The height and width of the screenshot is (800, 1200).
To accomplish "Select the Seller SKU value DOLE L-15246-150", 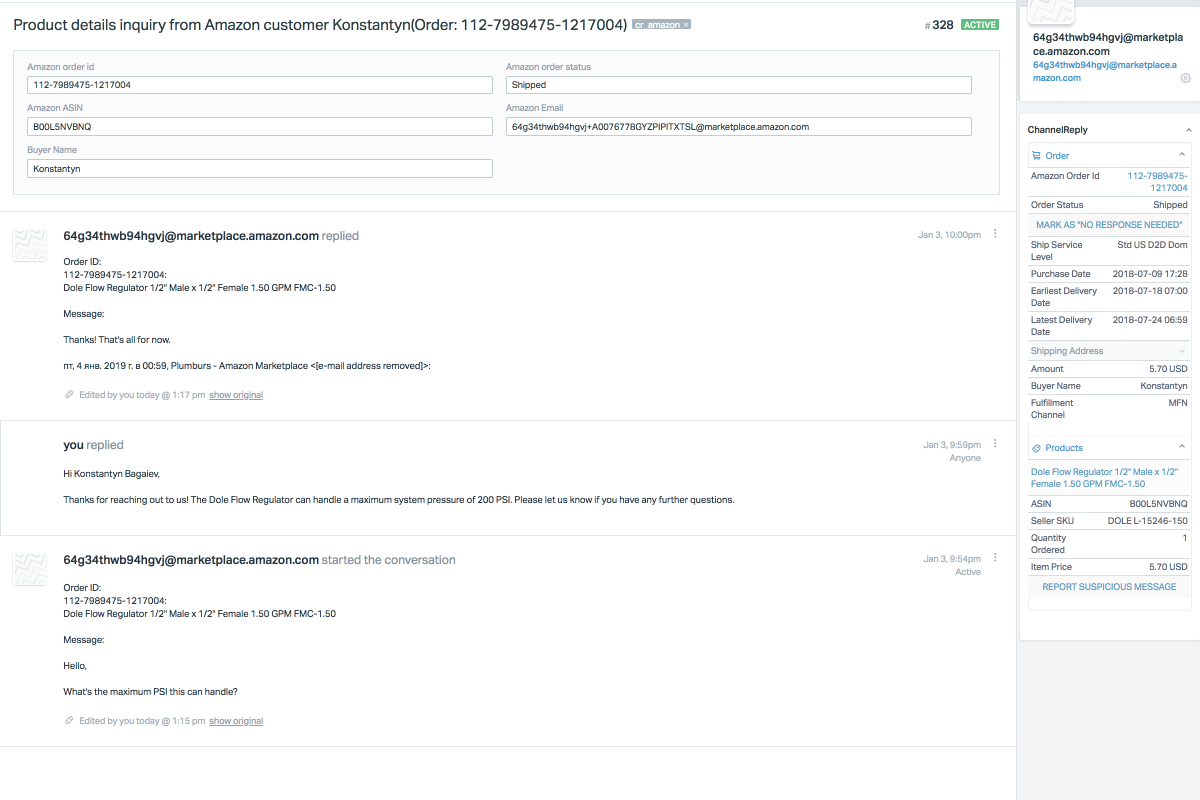I will pos(1148,521).
